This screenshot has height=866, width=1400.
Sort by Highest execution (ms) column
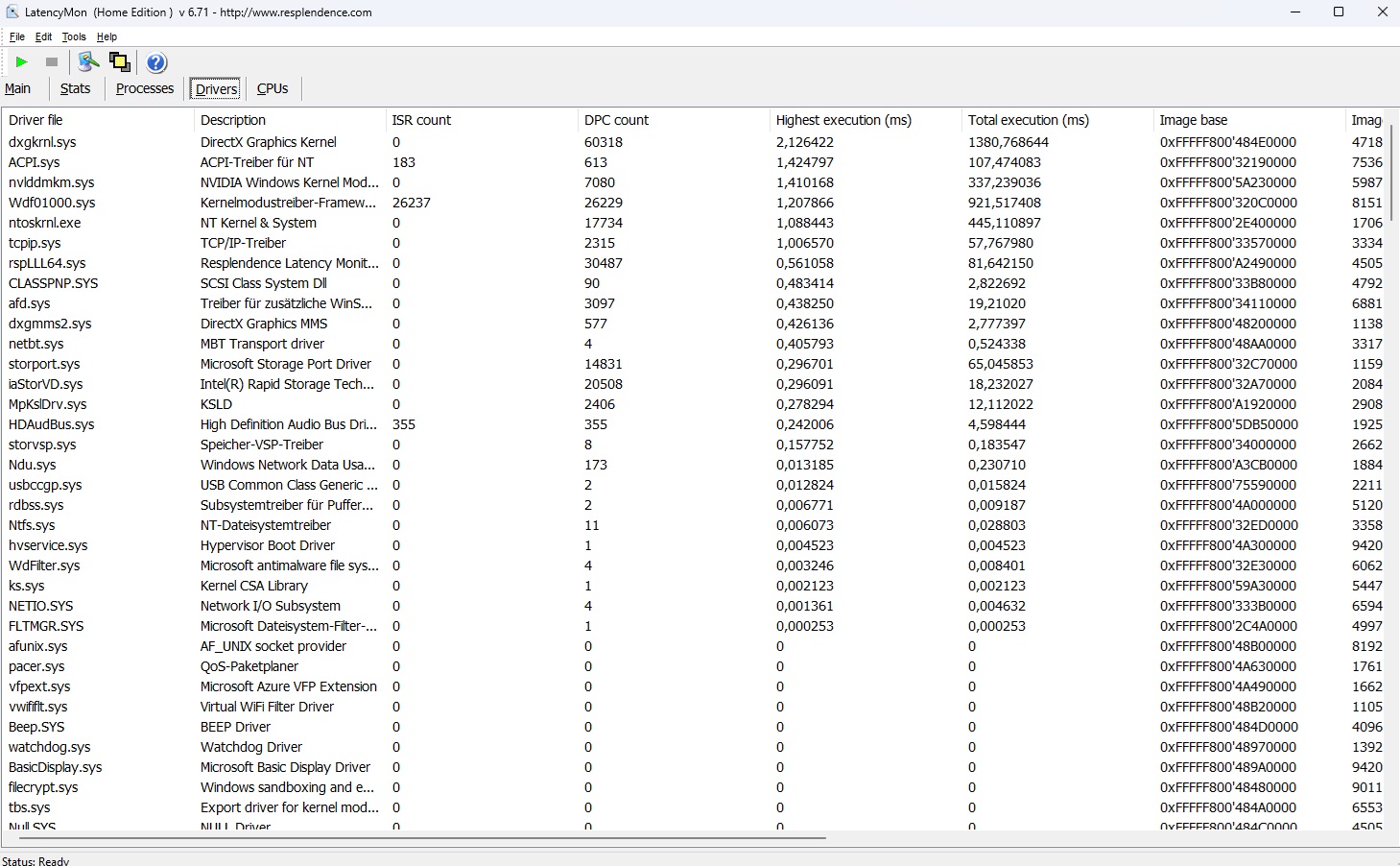pyautogui.click(x=866, y=120)
